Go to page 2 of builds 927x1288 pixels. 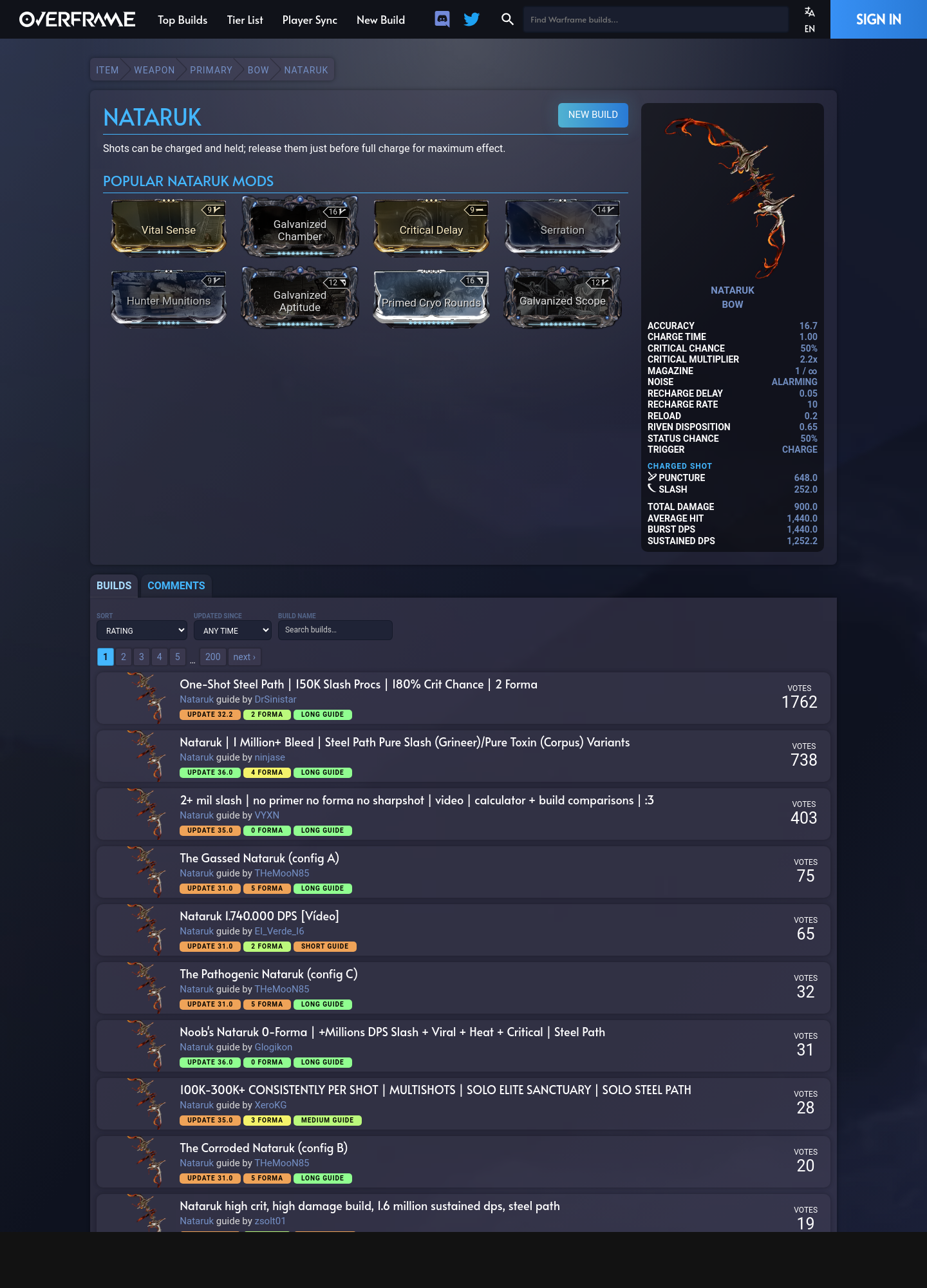coord(124,657)
